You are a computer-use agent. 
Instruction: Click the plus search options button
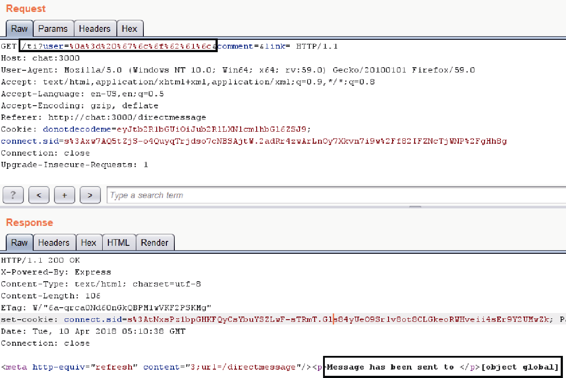(x=64, y=195)
